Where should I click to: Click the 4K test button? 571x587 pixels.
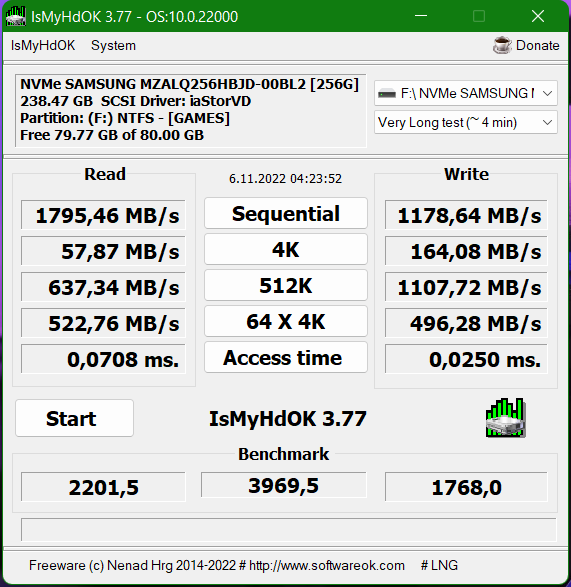(286, 249)
